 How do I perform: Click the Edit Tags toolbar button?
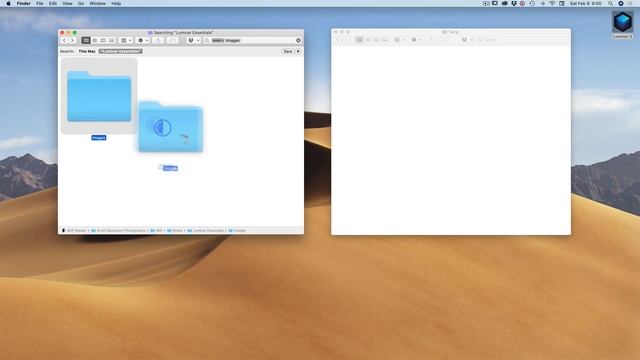(x=173, y=40)
